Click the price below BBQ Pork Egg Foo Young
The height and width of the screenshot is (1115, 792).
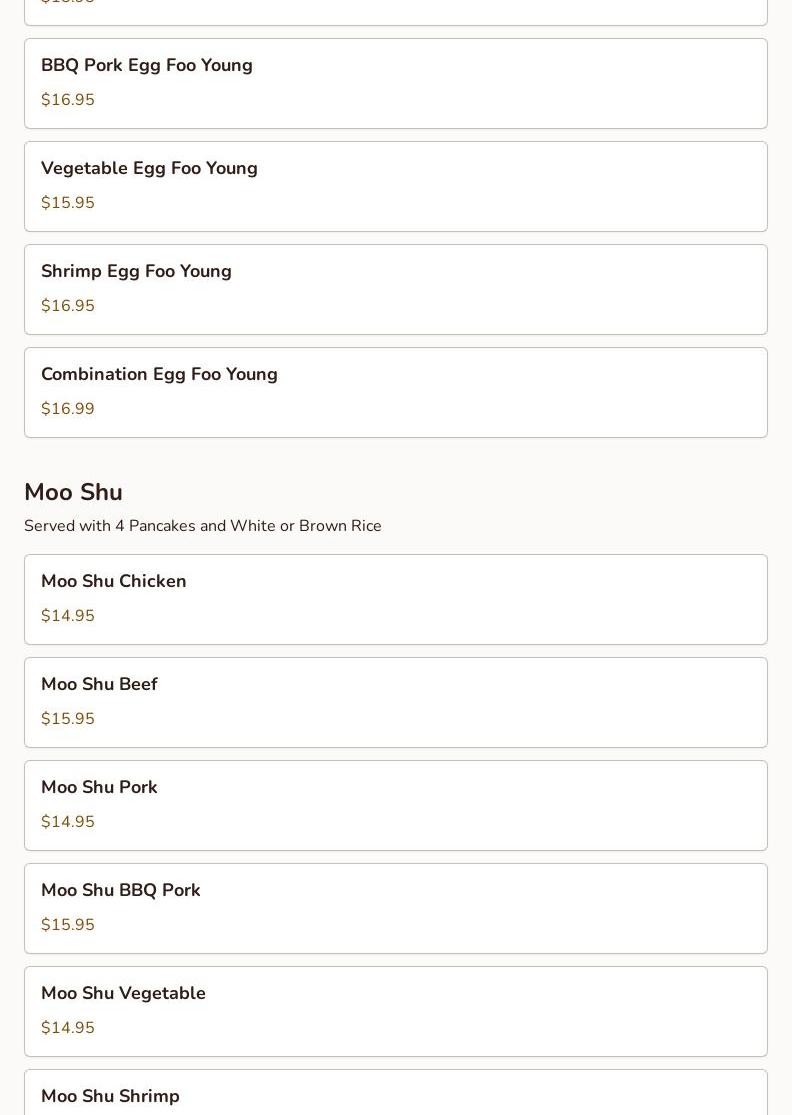coord(68,100)
